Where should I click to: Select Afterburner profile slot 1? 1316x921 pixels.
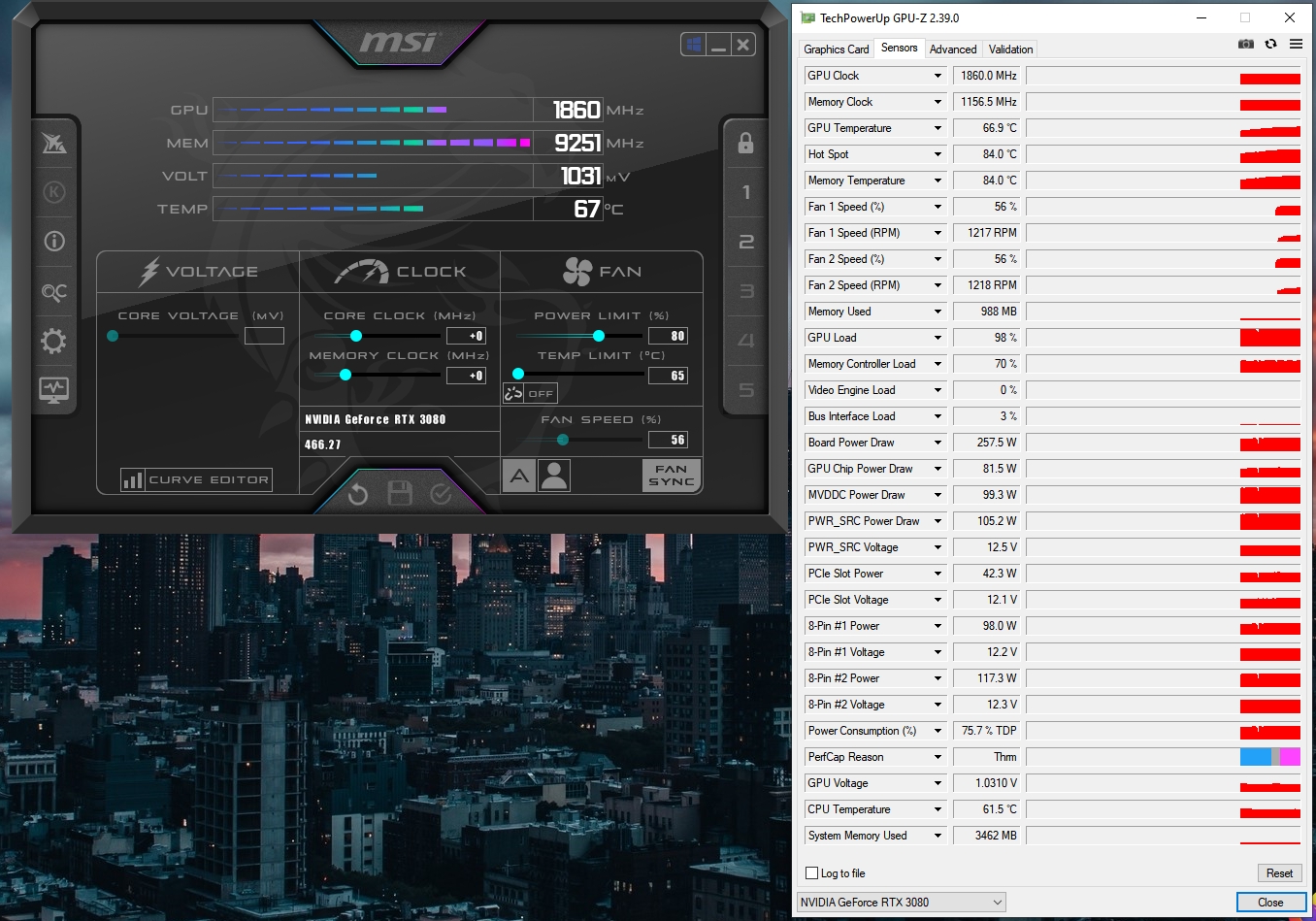pyautogui.click(x=745, y=192)
